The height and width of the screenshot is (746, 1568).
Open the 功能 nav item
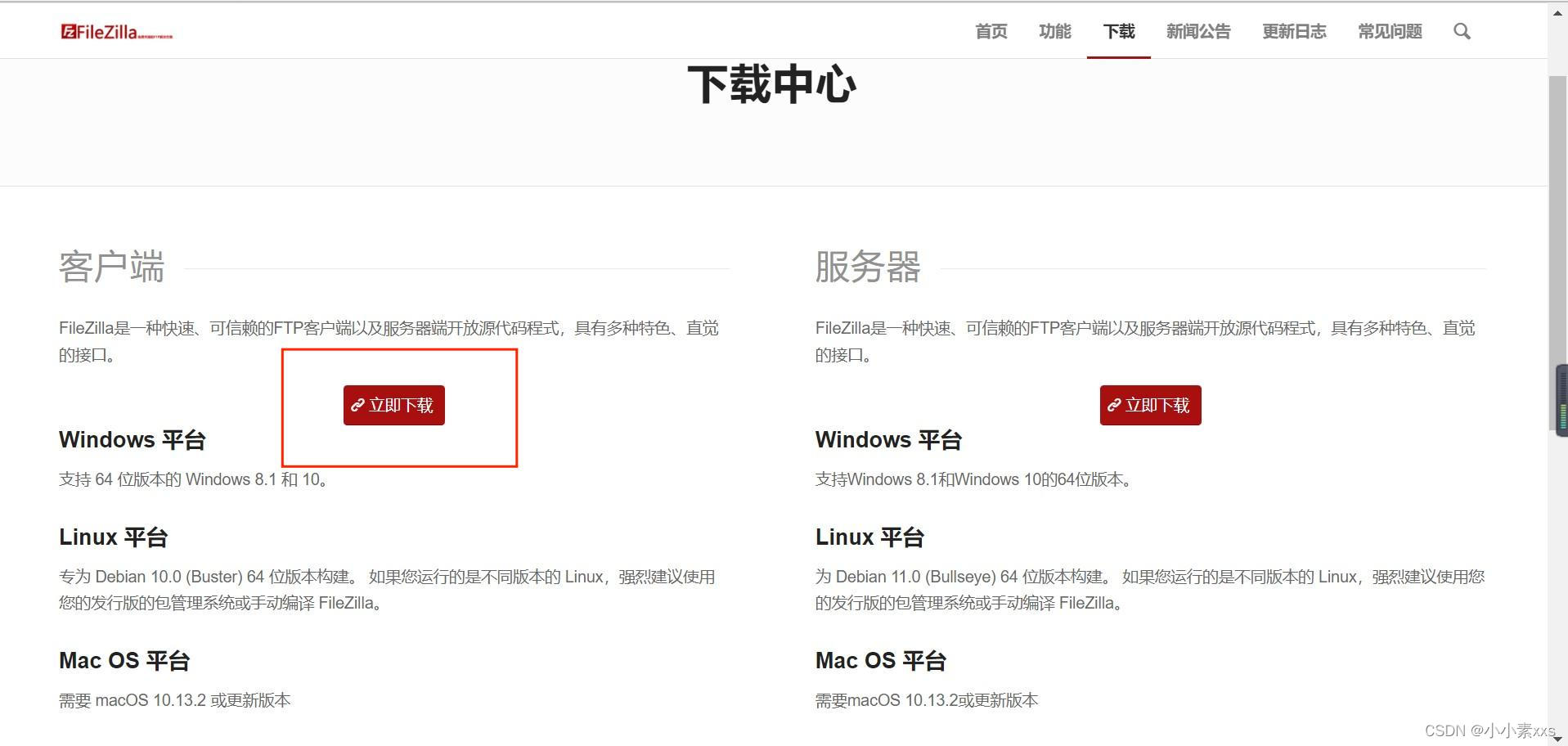pyautogui.click(x=1055, y=31)
